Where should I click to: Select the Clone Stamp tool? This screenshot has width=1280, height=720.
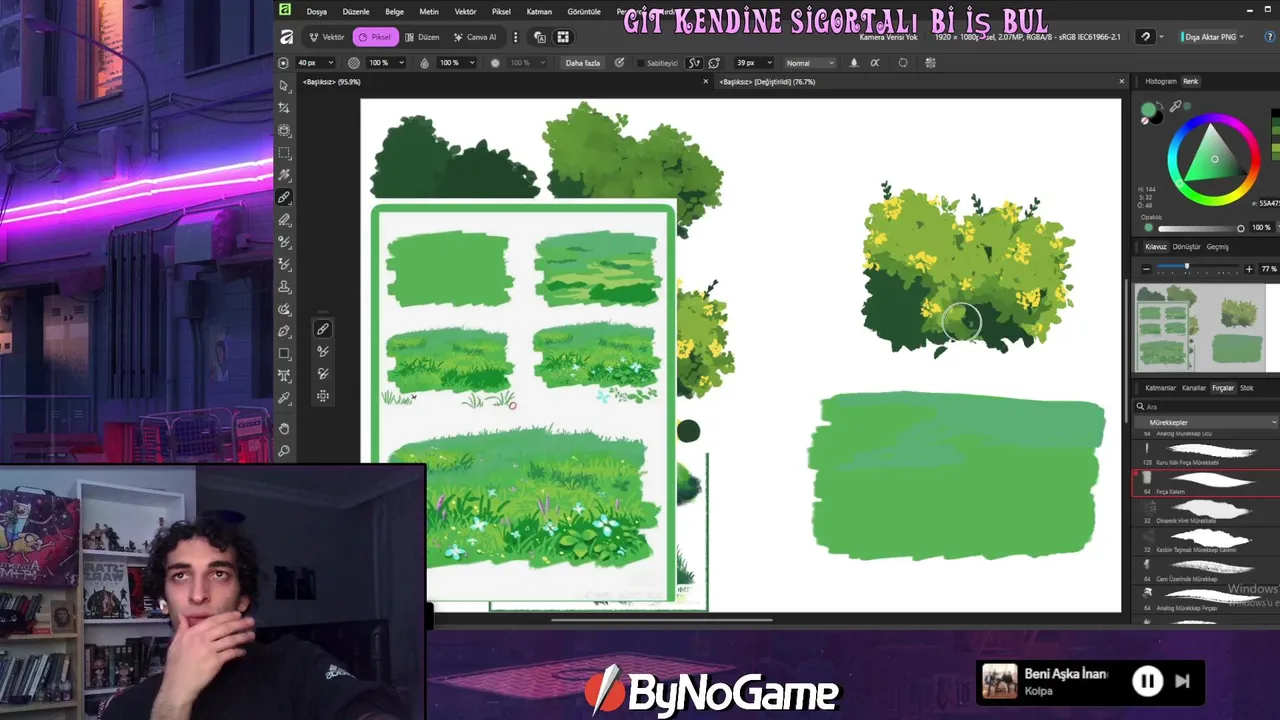(284, 287)
